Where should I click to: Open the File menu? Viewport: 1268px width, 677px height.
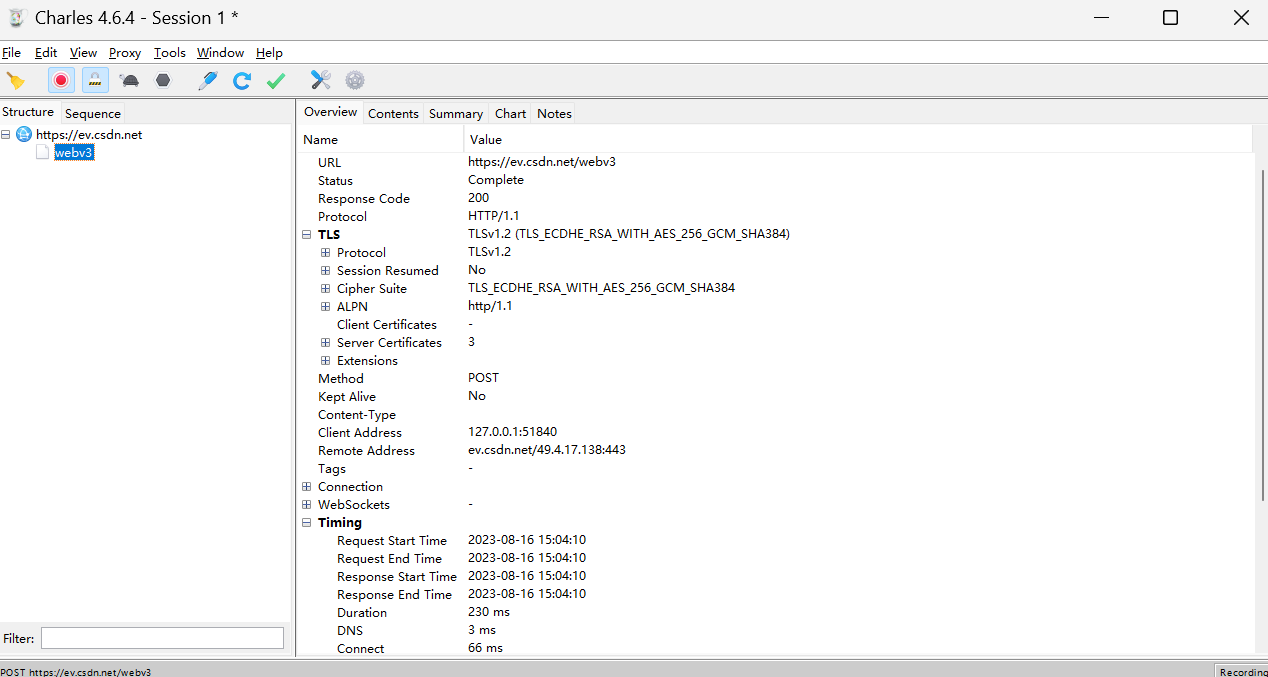tap(11, 53)
